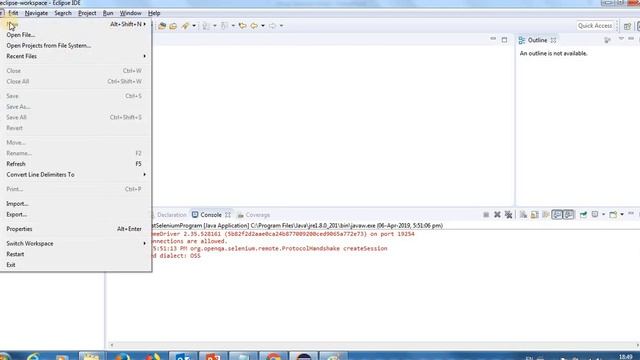
Task: Open the New submenu in File menu
Action: point(76,24)
